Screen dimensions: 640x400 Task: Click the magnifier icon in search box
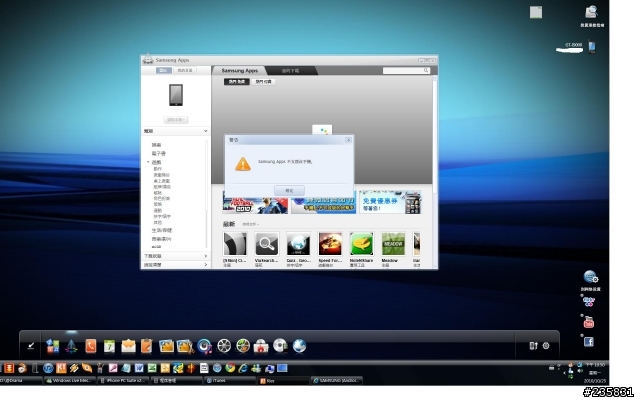(x=426, y=71)
